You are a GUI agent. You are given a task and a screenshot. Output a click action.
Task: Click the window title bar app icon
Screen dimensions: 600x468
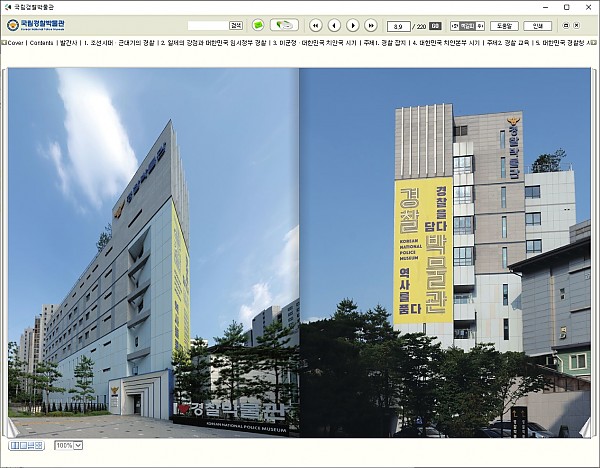coord(8,7)
